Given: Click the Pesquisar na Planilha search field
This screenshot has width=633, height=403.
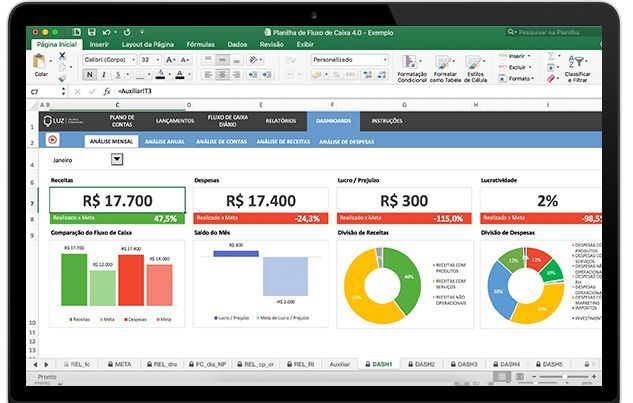Looking at the screenshot, I should pos(553,32).
